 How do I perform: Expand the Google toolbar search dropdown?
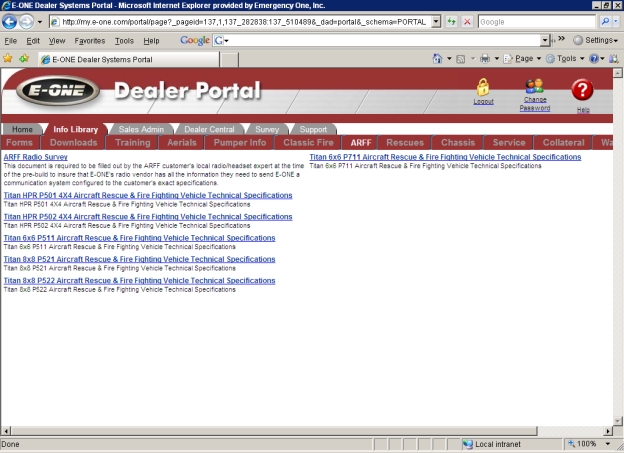coord(545,40)
